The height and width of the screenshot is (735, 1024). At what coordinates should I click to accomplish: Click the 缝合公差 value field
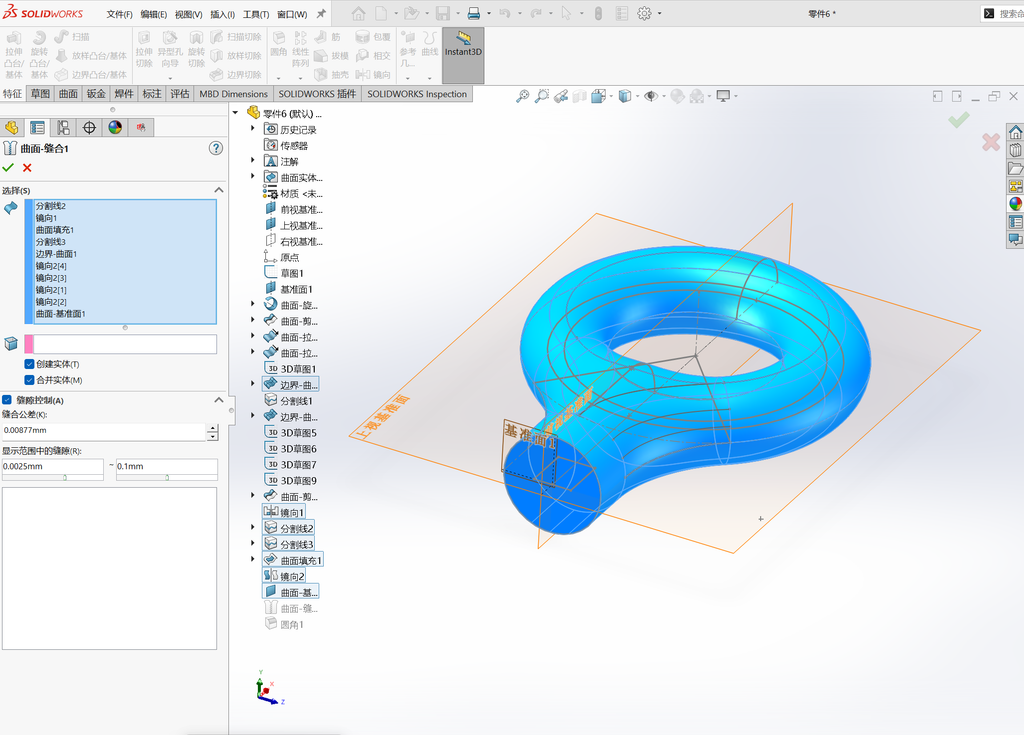[103, 431]
